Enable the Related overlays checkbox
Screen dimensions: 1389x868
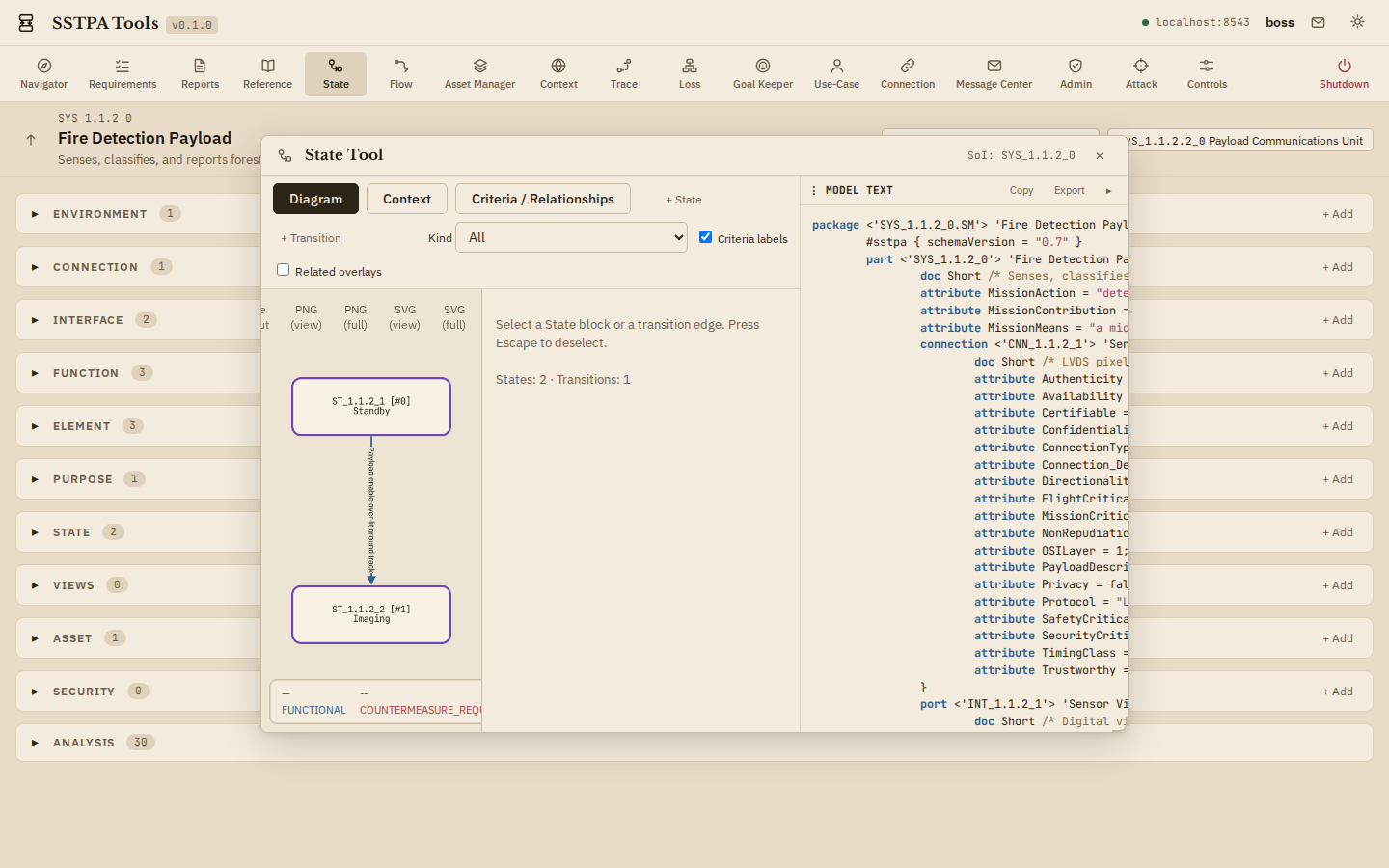pyautogui.click(x=284, y=270)
